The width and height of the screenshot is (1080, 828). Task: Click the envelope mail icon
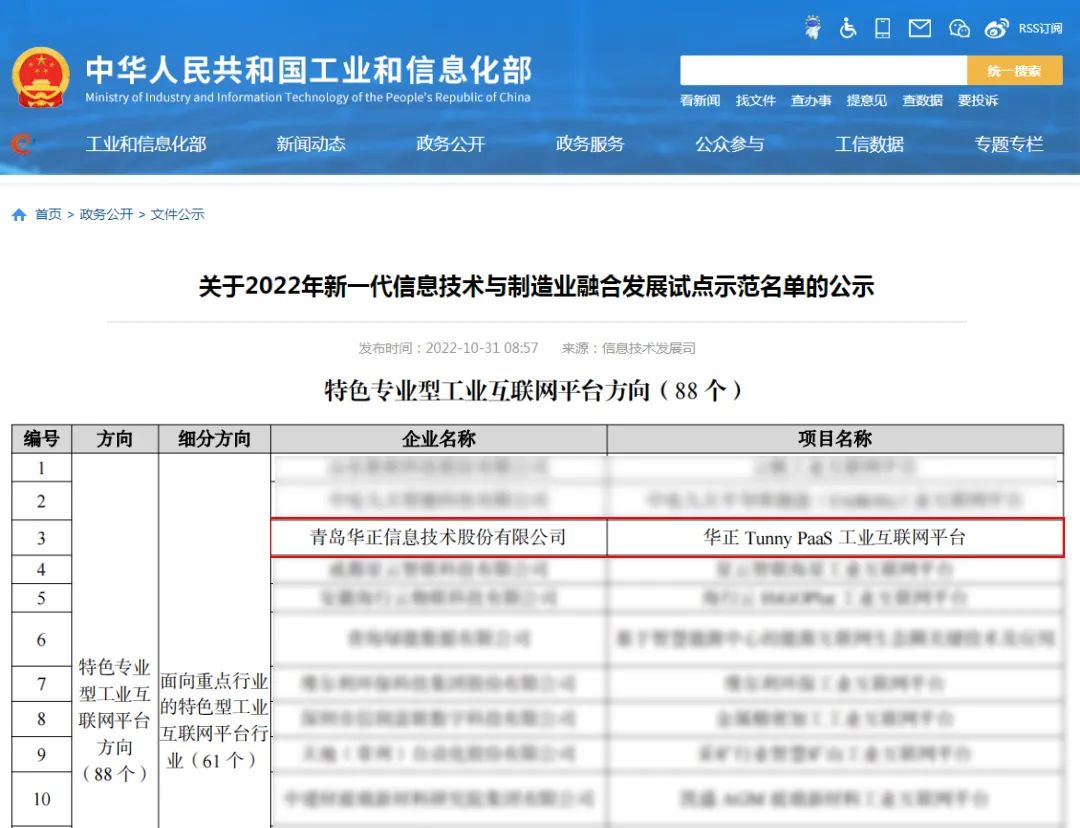pyautogui.click(x=920, y=28)
